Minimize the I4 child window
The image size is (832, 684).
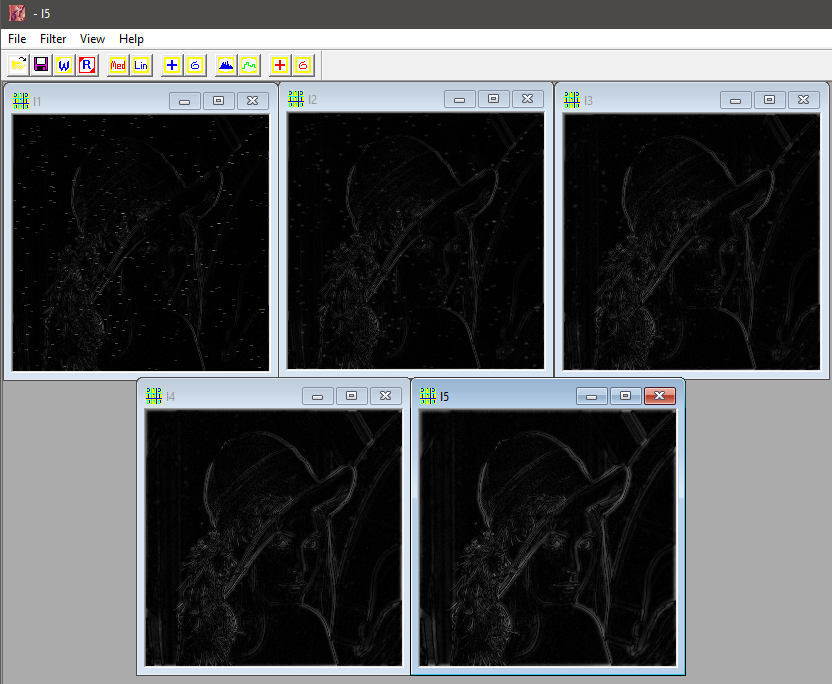(x=317, y=396)
